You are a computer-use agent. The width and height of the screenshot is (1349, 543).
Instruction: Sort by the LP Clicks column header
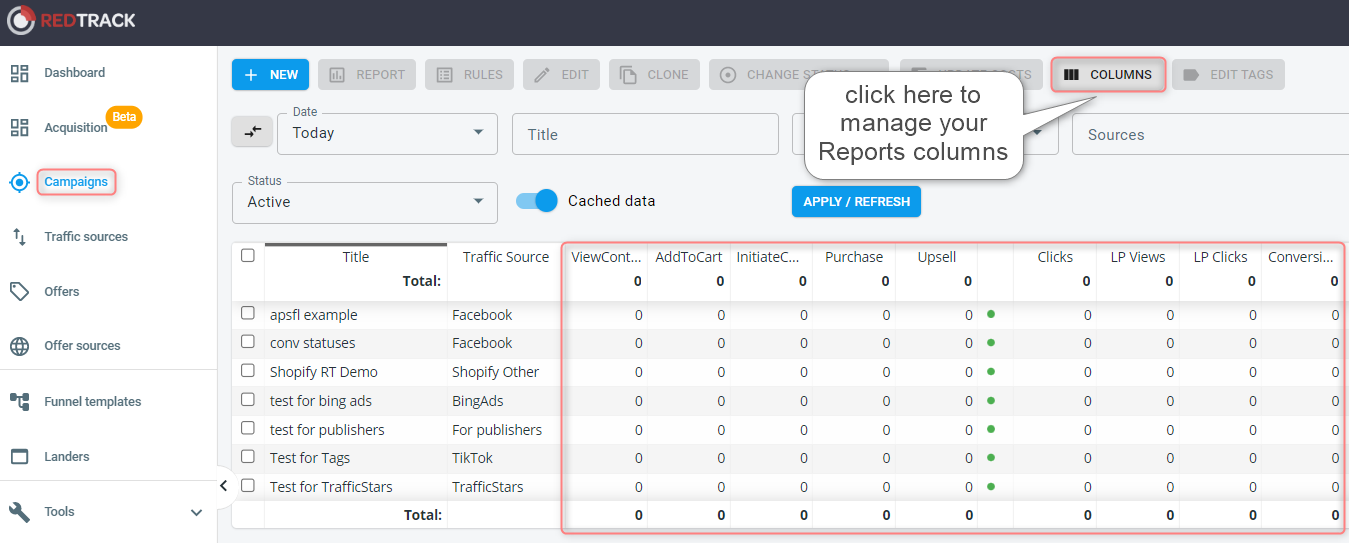(x=1221, y=257)
